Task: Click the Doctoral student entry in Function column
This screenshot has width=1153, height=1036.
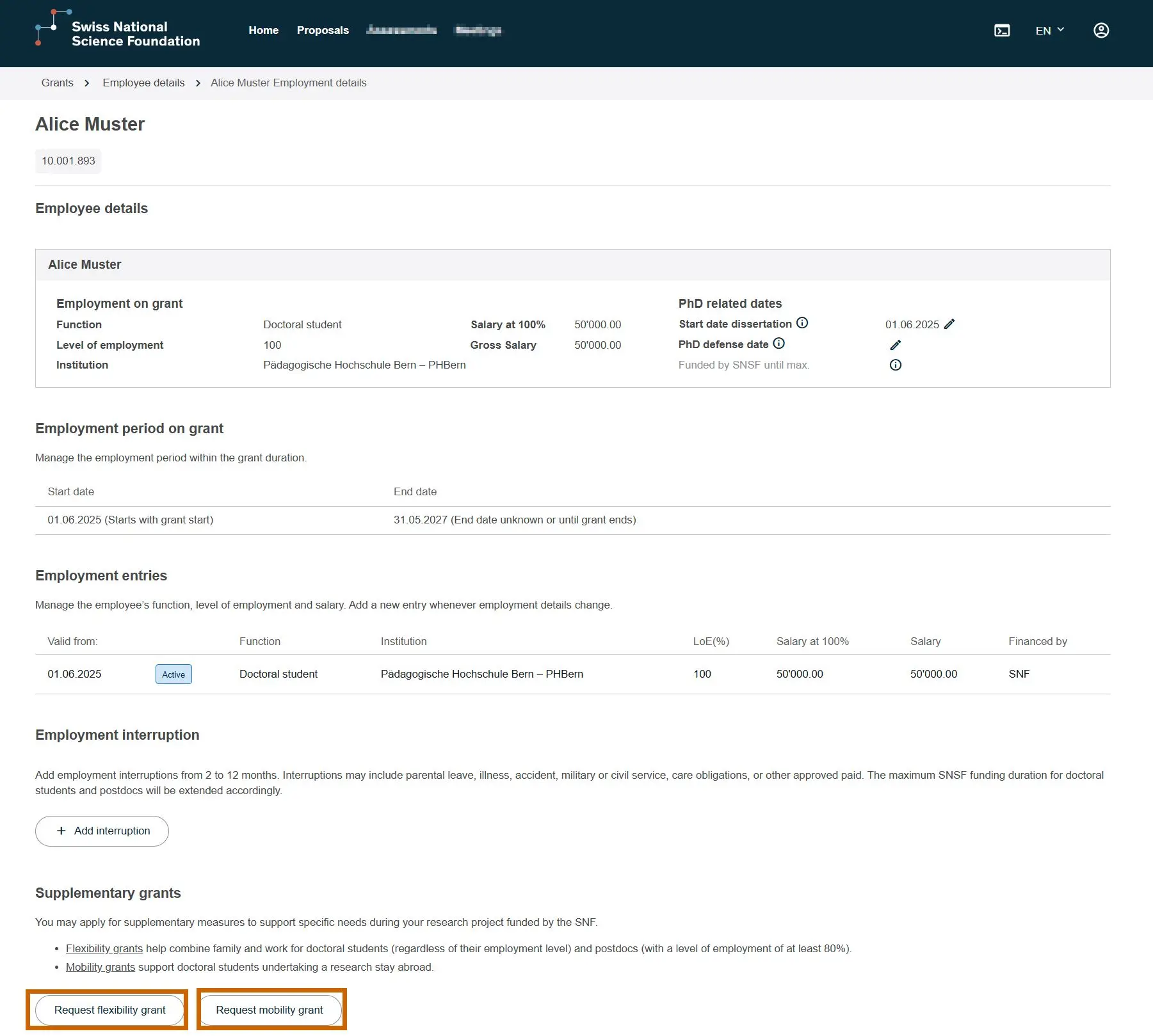Action: pos(278,674)
